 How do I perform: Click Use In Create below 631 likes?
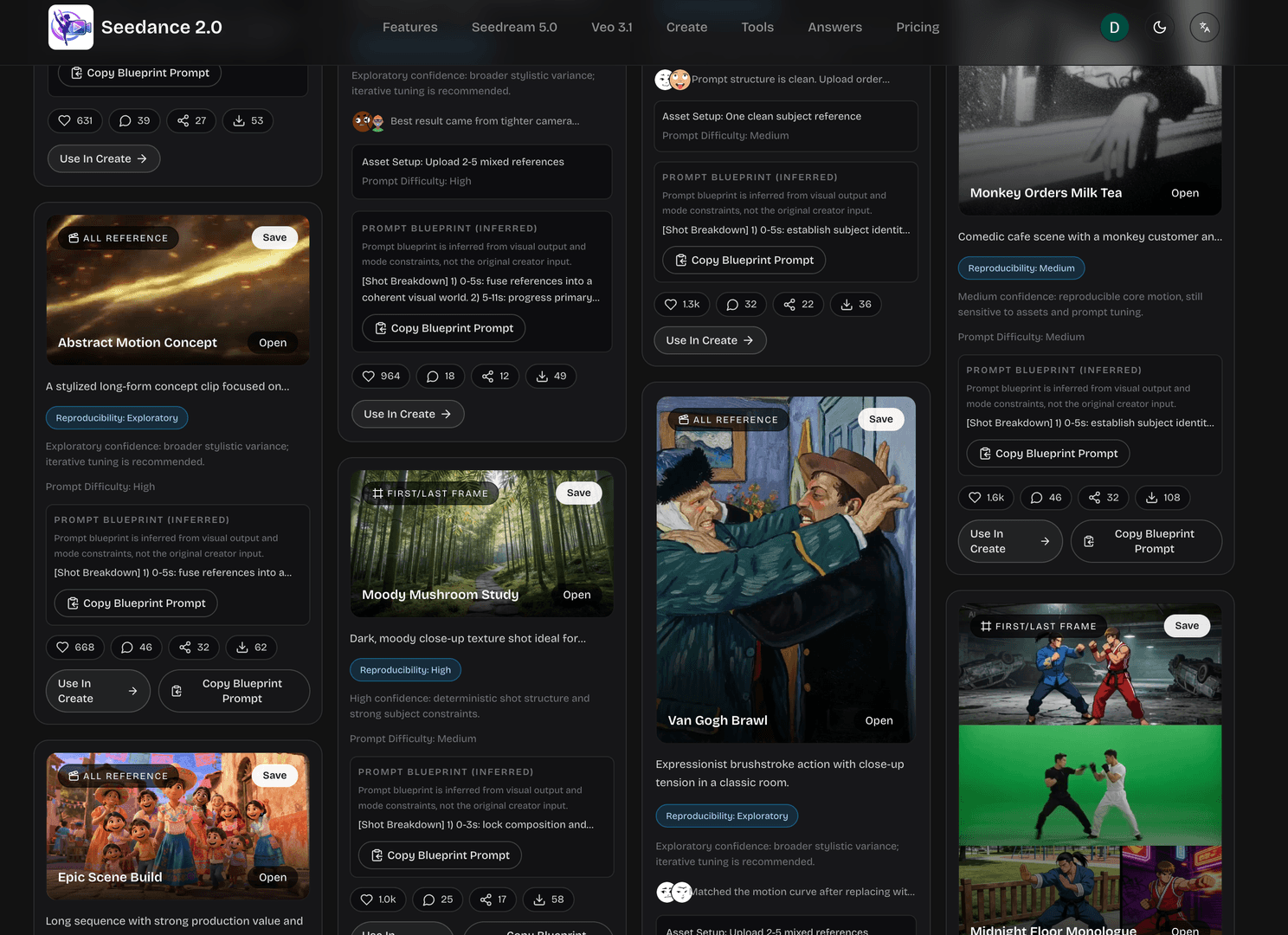[104, 158]
